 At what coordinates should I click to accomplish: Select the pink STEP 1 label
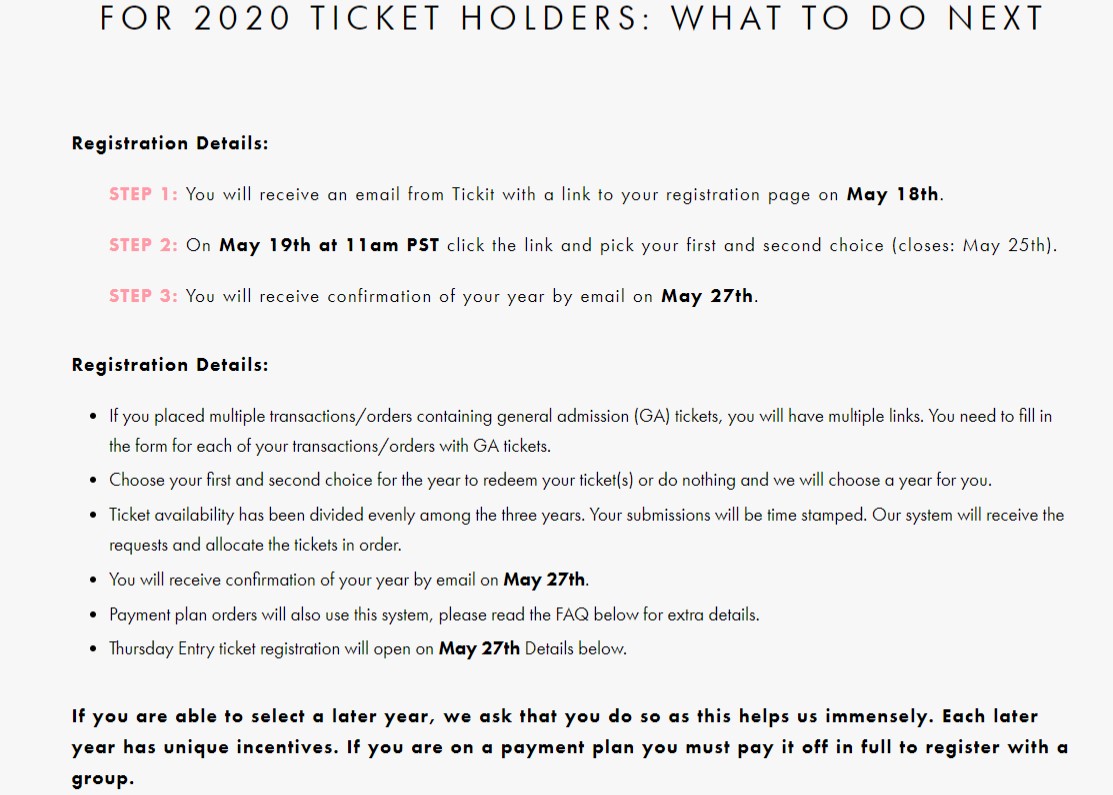(x=143, y=194)
